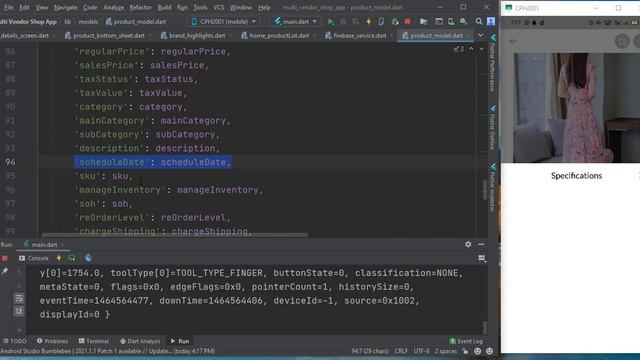The image size is (640, 360).
Task: Click the Run console layout options icon
Action: (482, 258)
